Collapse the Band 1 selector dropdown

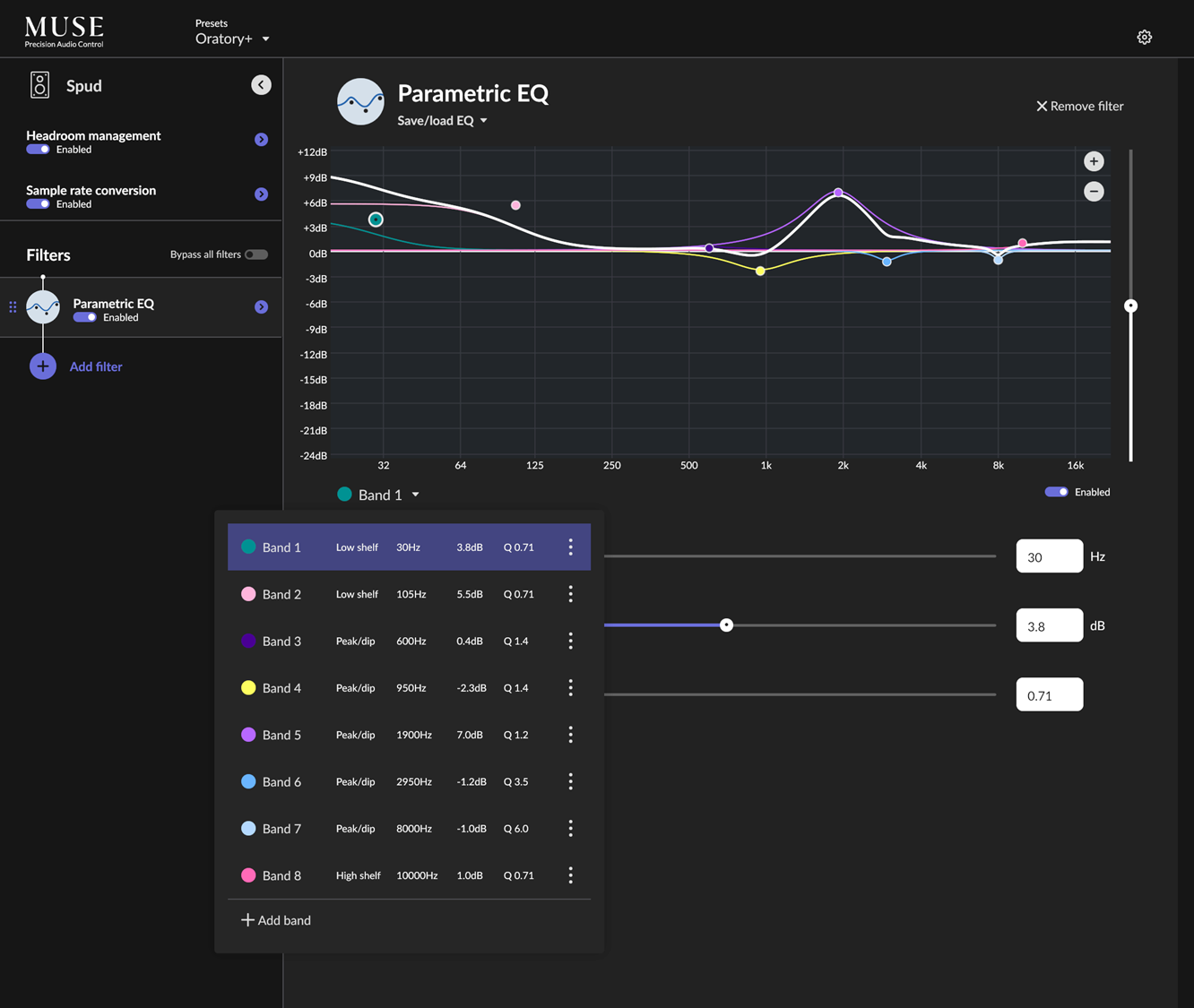[379, 495]
